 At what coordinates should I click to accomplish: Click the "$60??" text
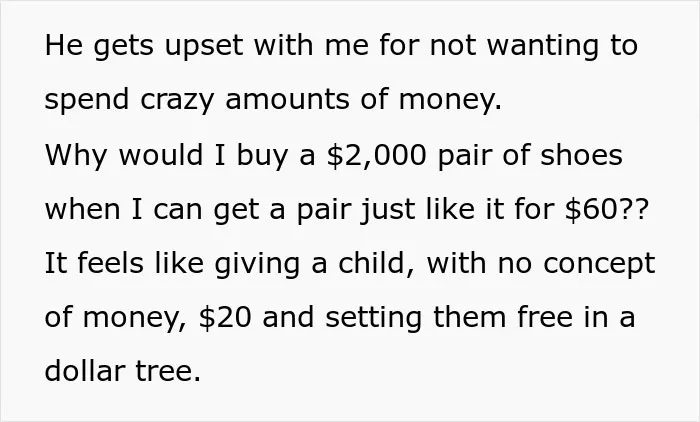[x=606, y=209]
